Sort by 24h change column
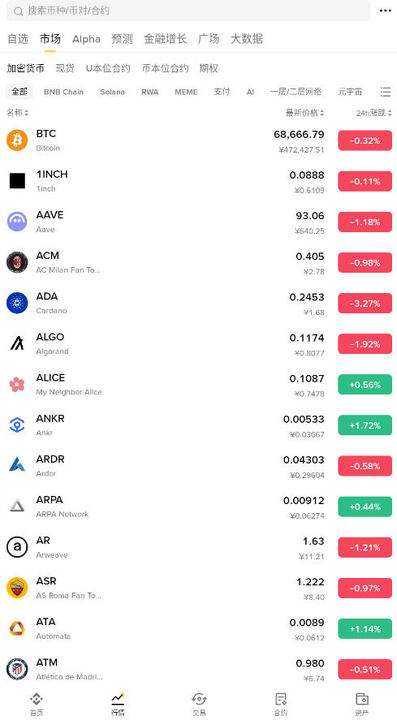 374,112
